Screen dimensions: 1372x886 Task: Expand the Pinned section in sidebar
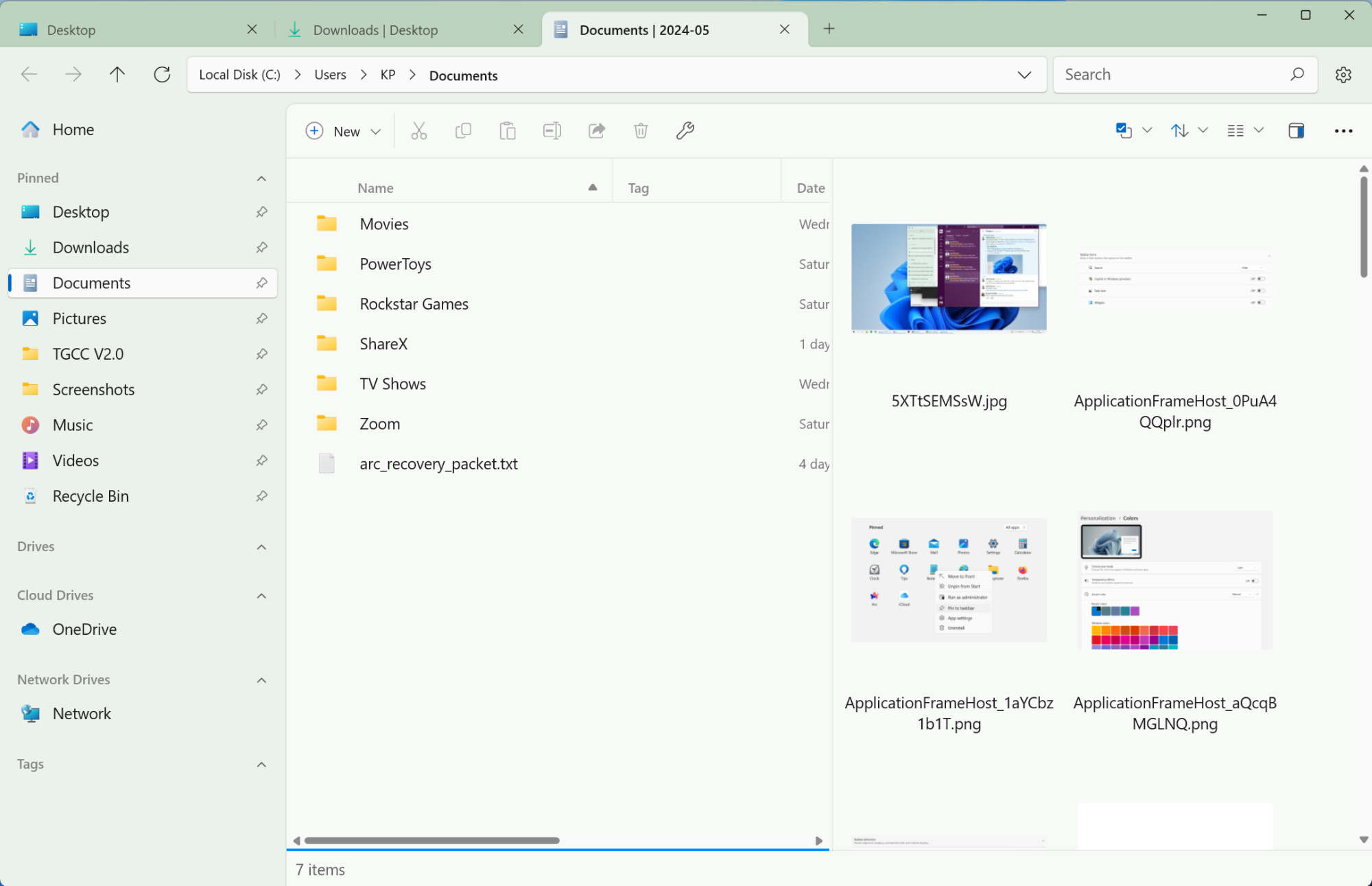(x=262, y=178)
